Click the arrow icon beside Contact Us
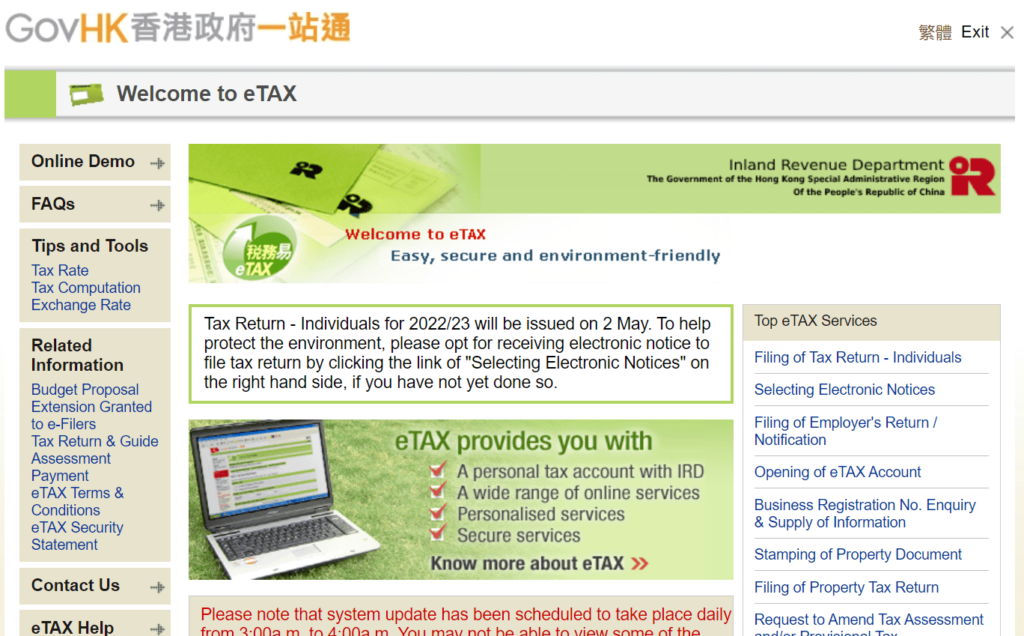Image resolution: width=1024 pixels, height=636 pixels. tap(159, 585)
